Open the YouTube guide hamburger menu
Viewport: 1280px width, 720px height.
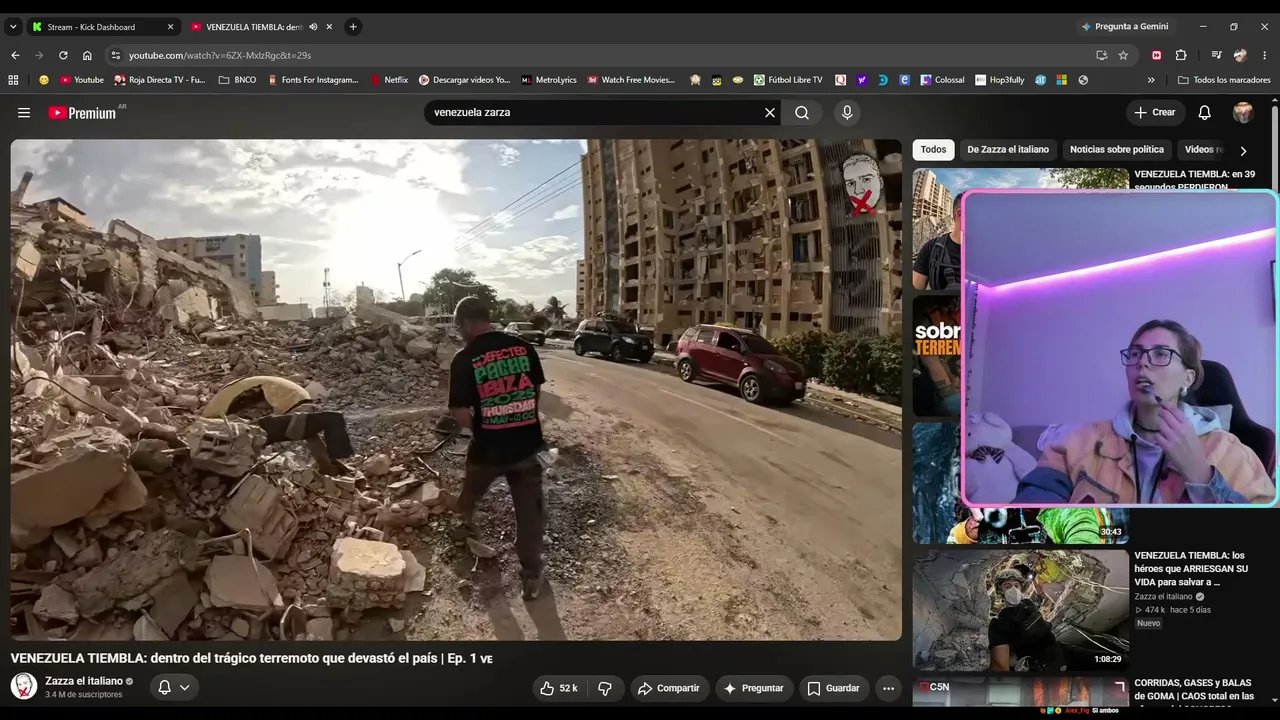click(24, 113)
